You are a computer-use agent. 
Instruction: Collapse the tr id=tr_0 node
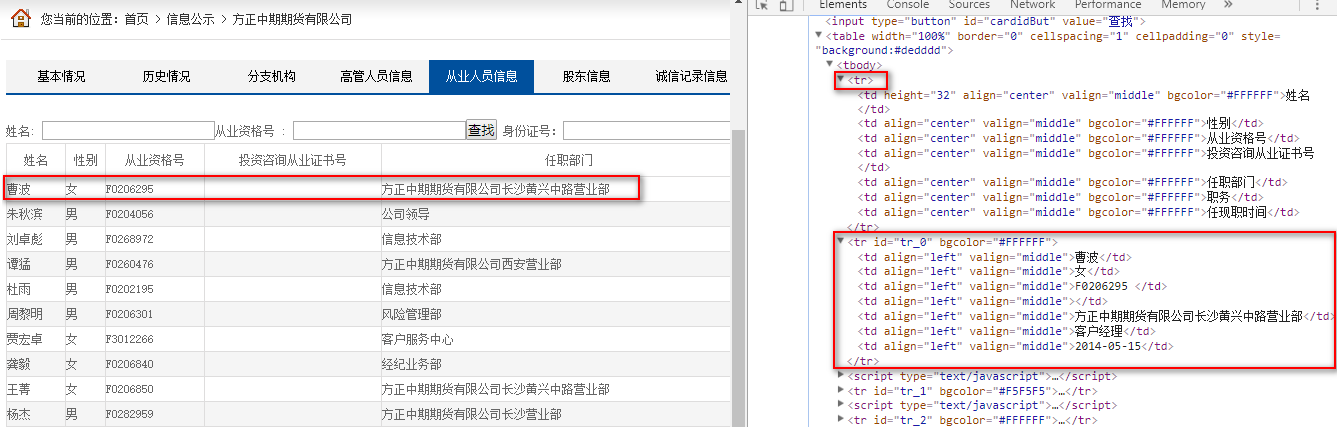841,241
